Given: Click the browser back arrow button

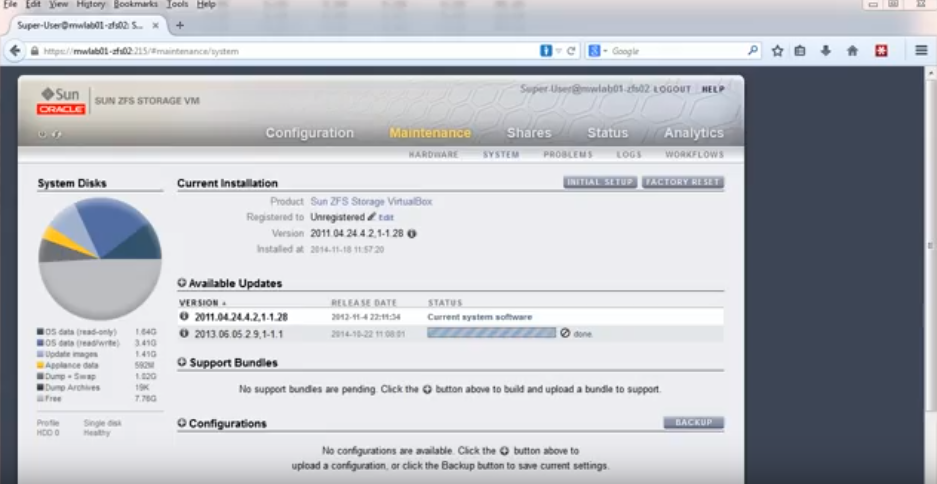Looking at the screenshot, I should pyautogui.click(x=16, y=51).
